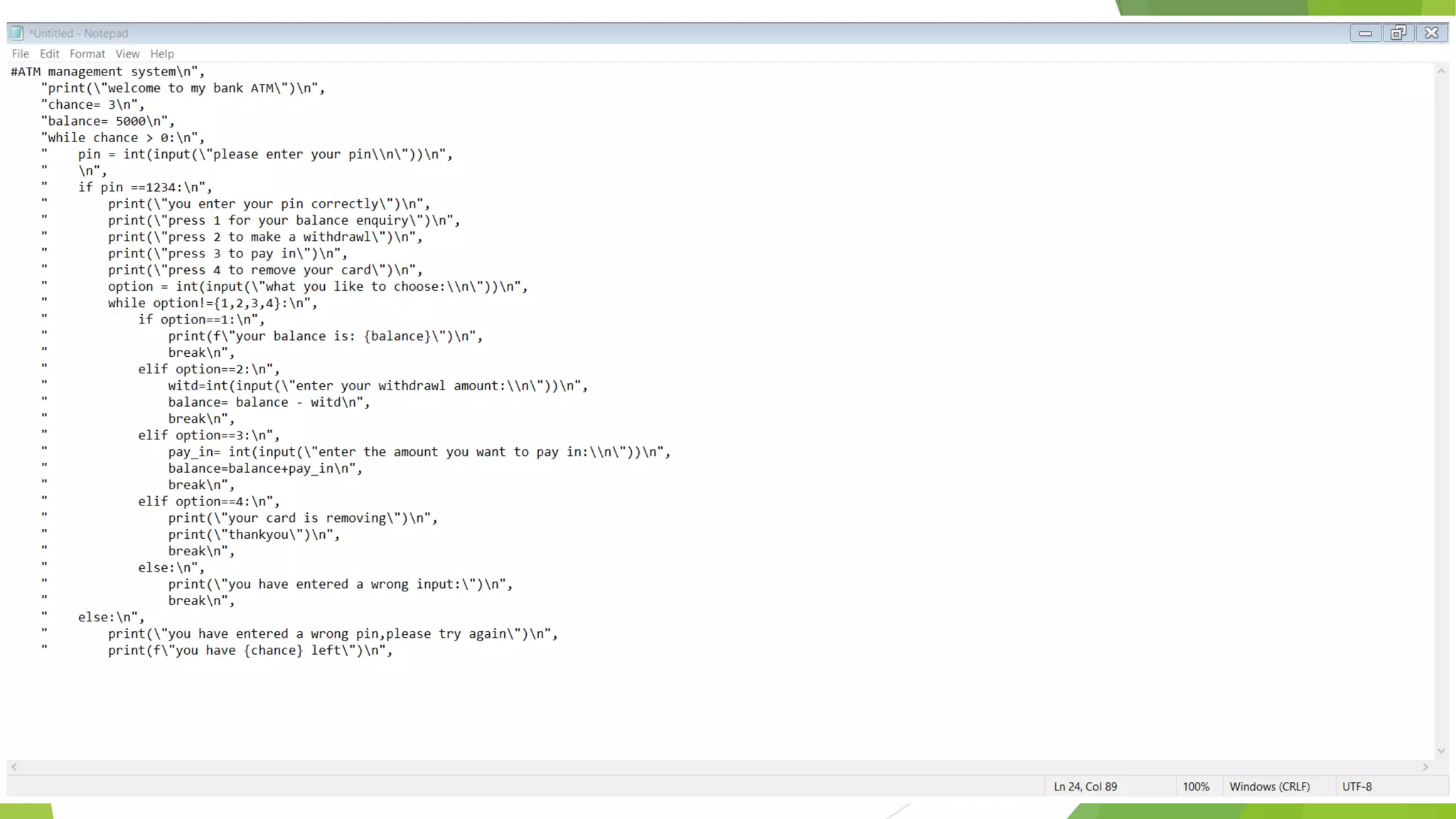Restore down the Notepad window

pyautogui.click(x=1398, y=33)
